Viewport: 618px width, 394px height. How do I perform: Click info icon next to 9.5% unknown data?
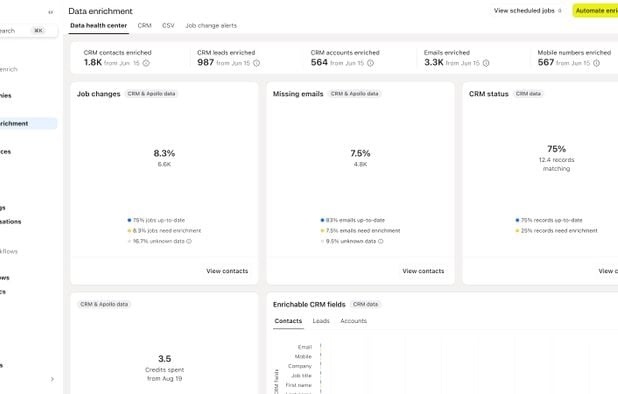coord(380,241)
